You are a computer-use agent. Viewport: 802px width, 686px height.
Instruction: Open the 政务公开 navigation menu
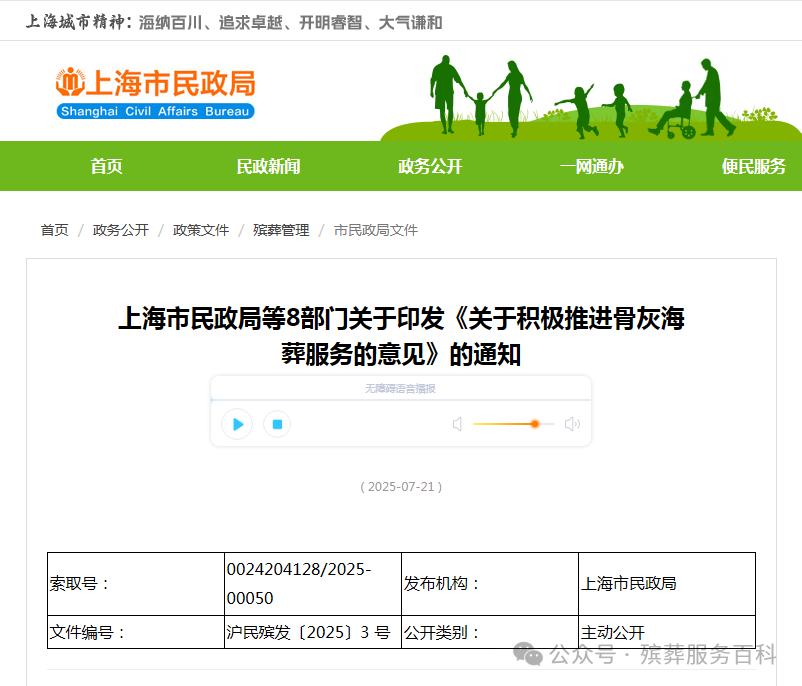[429, 166]
